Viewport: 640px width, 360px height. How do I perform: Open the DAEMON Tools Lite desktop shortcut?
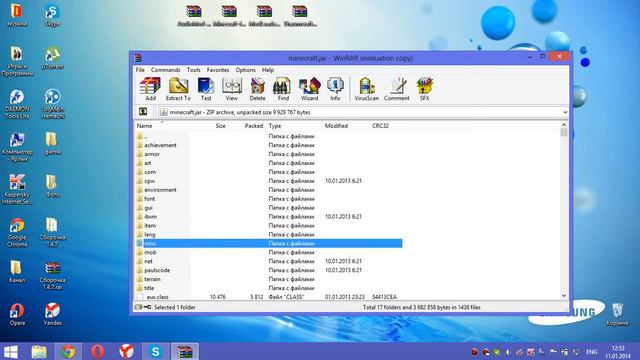pos(17,104)
